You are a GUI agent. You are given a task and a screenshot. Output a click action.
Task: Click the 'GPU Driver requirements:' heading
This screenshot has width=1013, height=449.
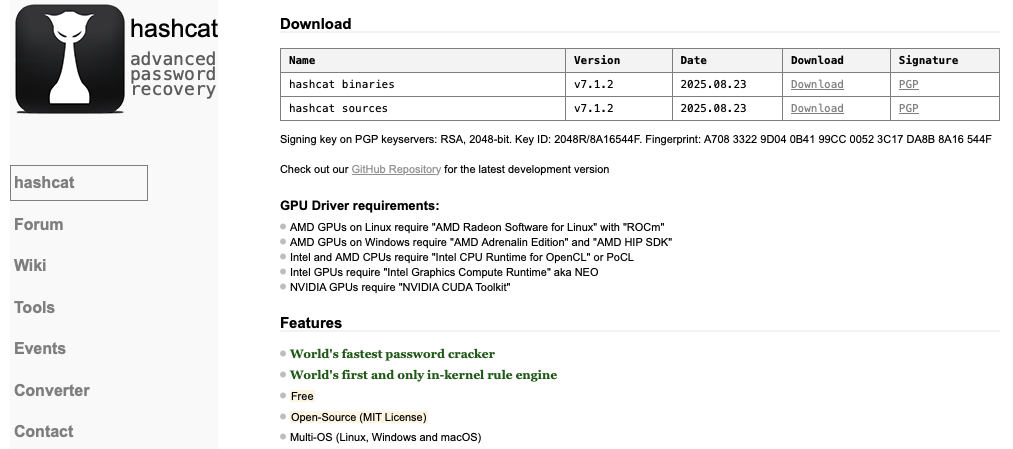359,206
